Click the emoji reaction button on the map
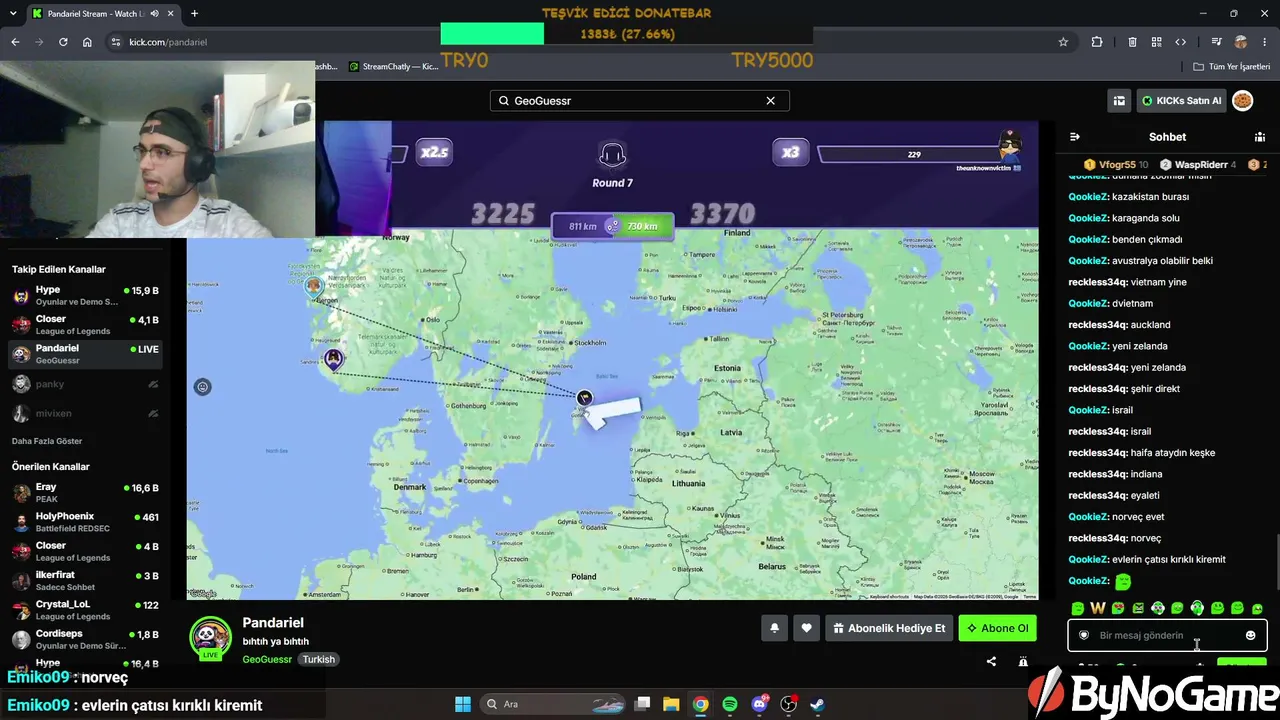The height and width of the screenshot is (720, 1280). 203,387
